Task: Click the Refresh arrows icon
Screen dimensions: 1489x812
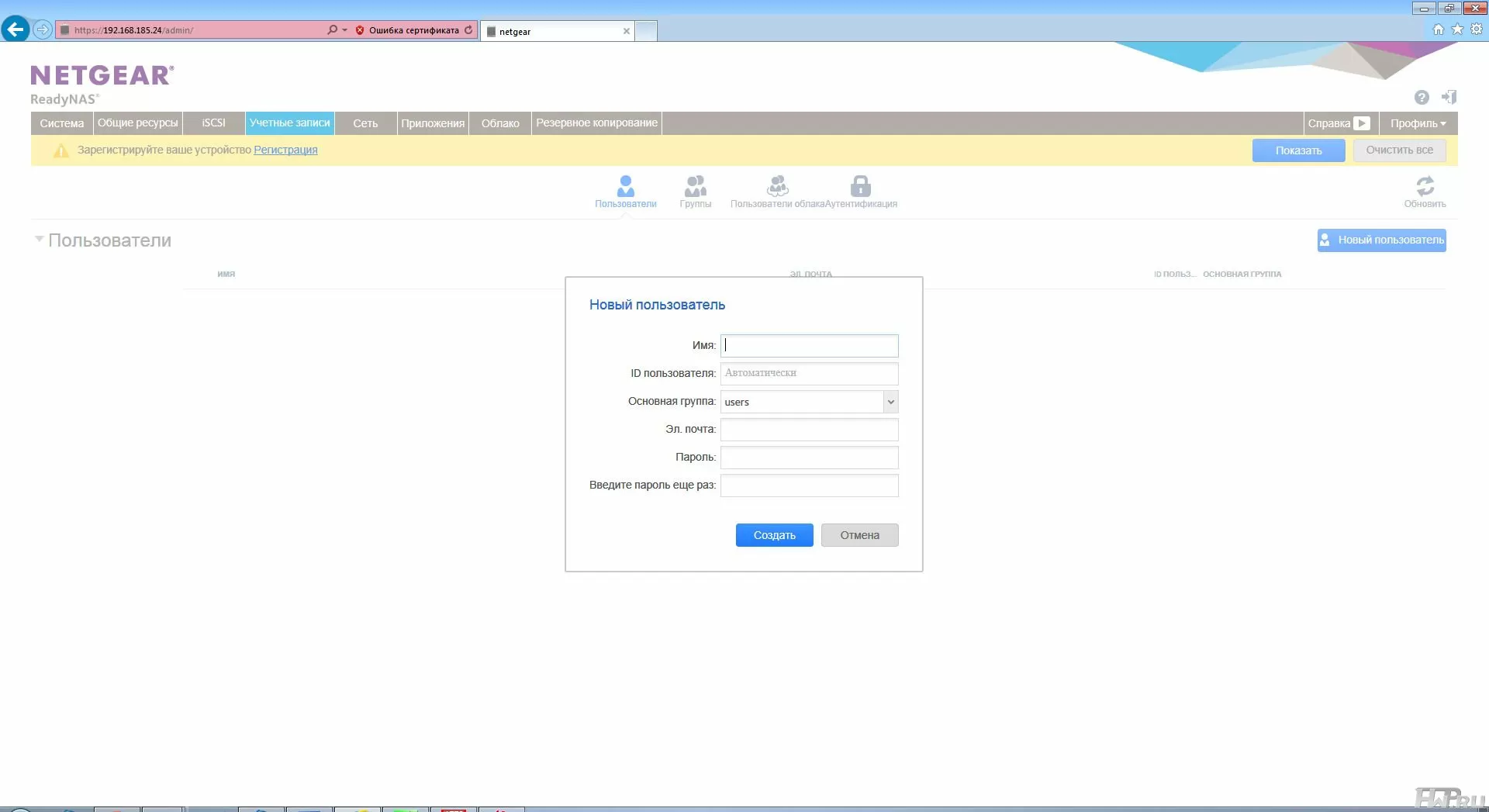Action: point(1425,187)
